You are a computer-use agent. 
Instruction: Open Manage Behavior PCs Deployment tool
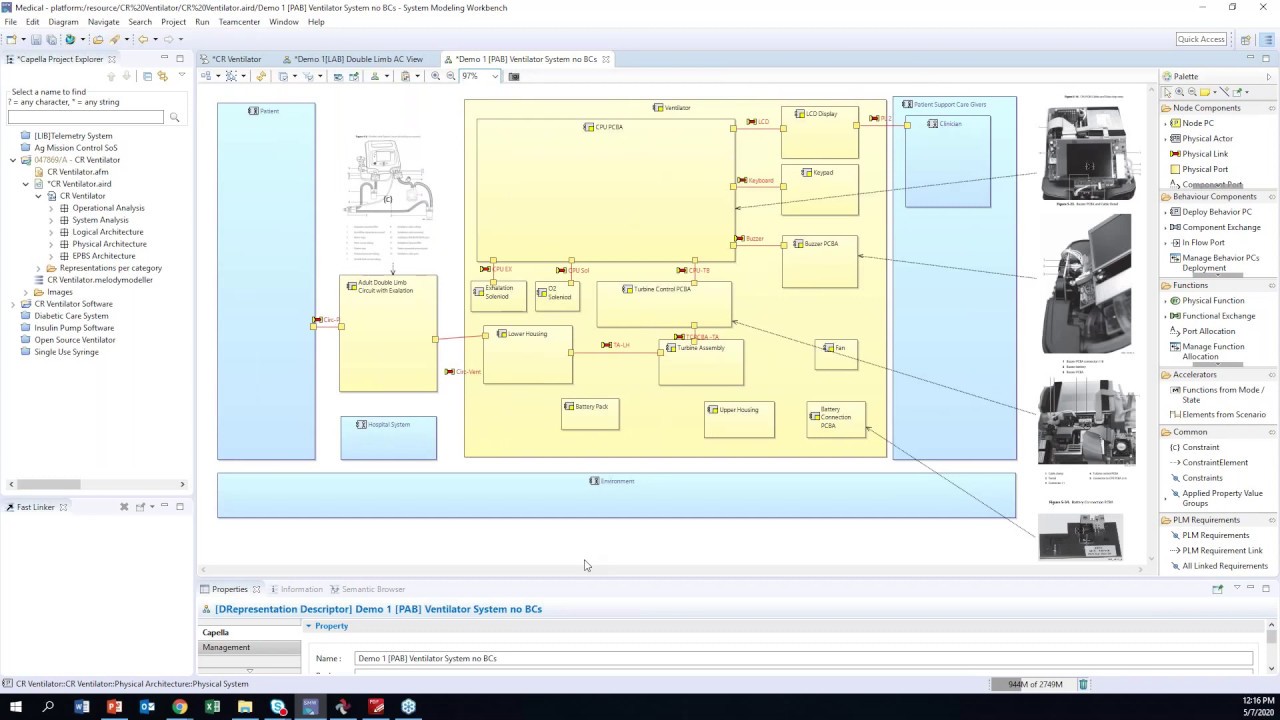tap(1214, 262)
